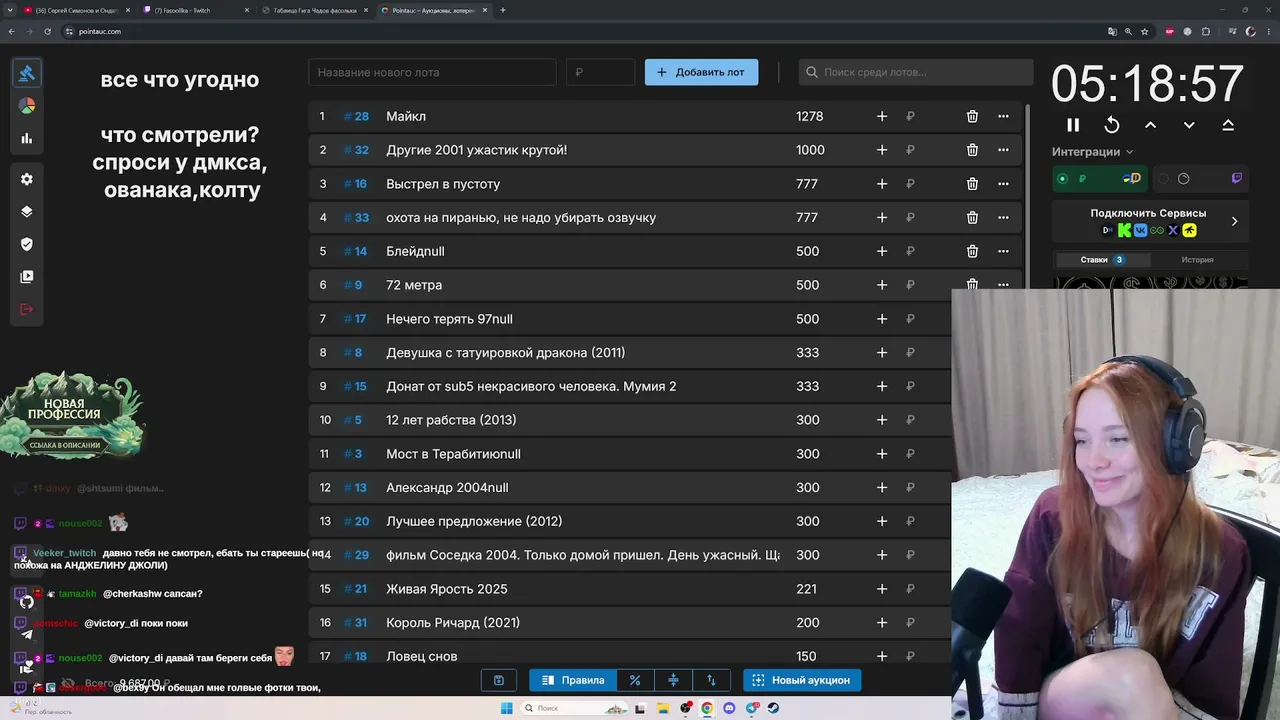This screenshot has height=720, width=1280.
Task: Open the Правила rules button
Action: (x=573, y=680)
